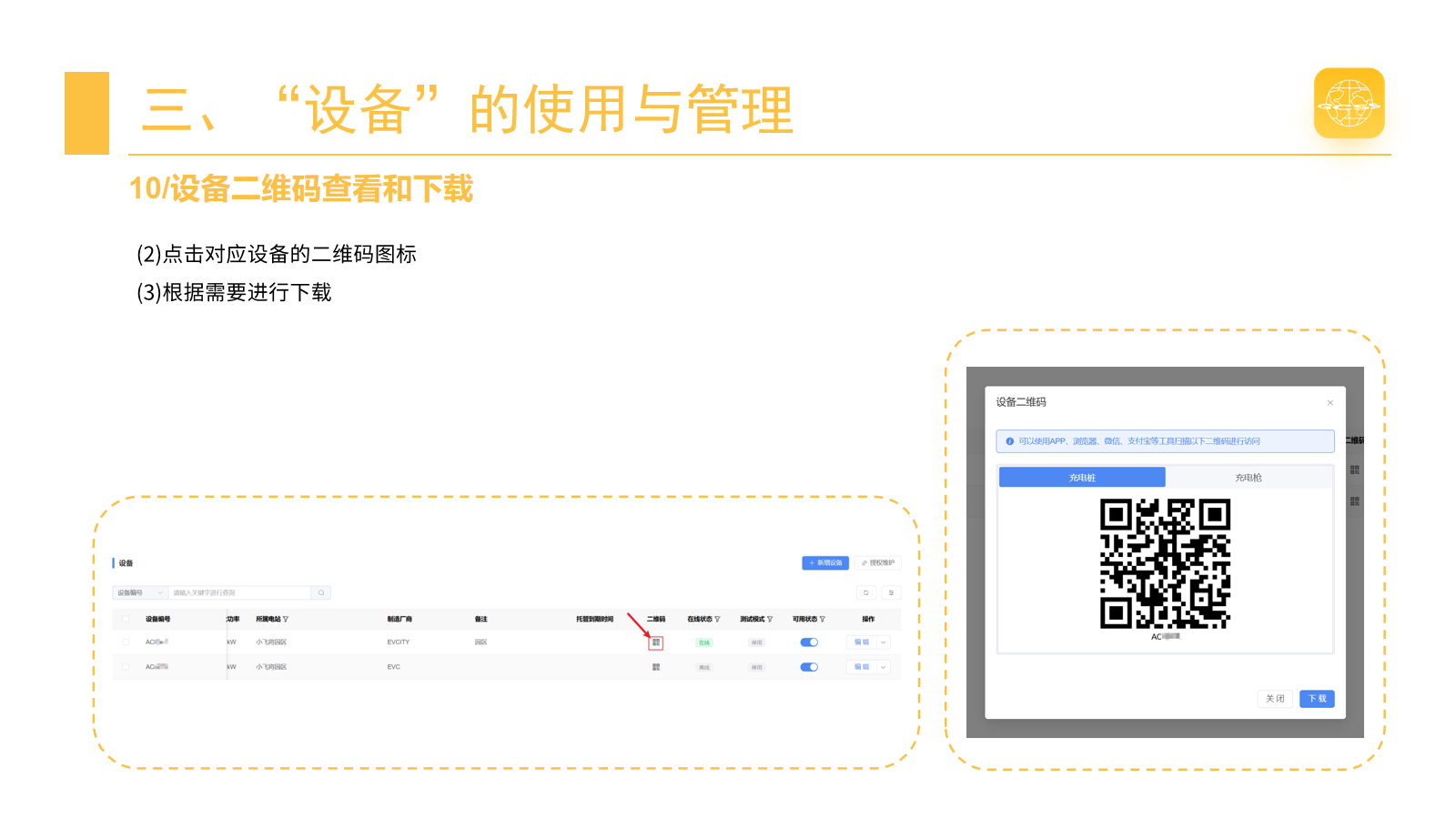
Task: Click the EVCITY manufacturer cell
Action: coord(399,642)
